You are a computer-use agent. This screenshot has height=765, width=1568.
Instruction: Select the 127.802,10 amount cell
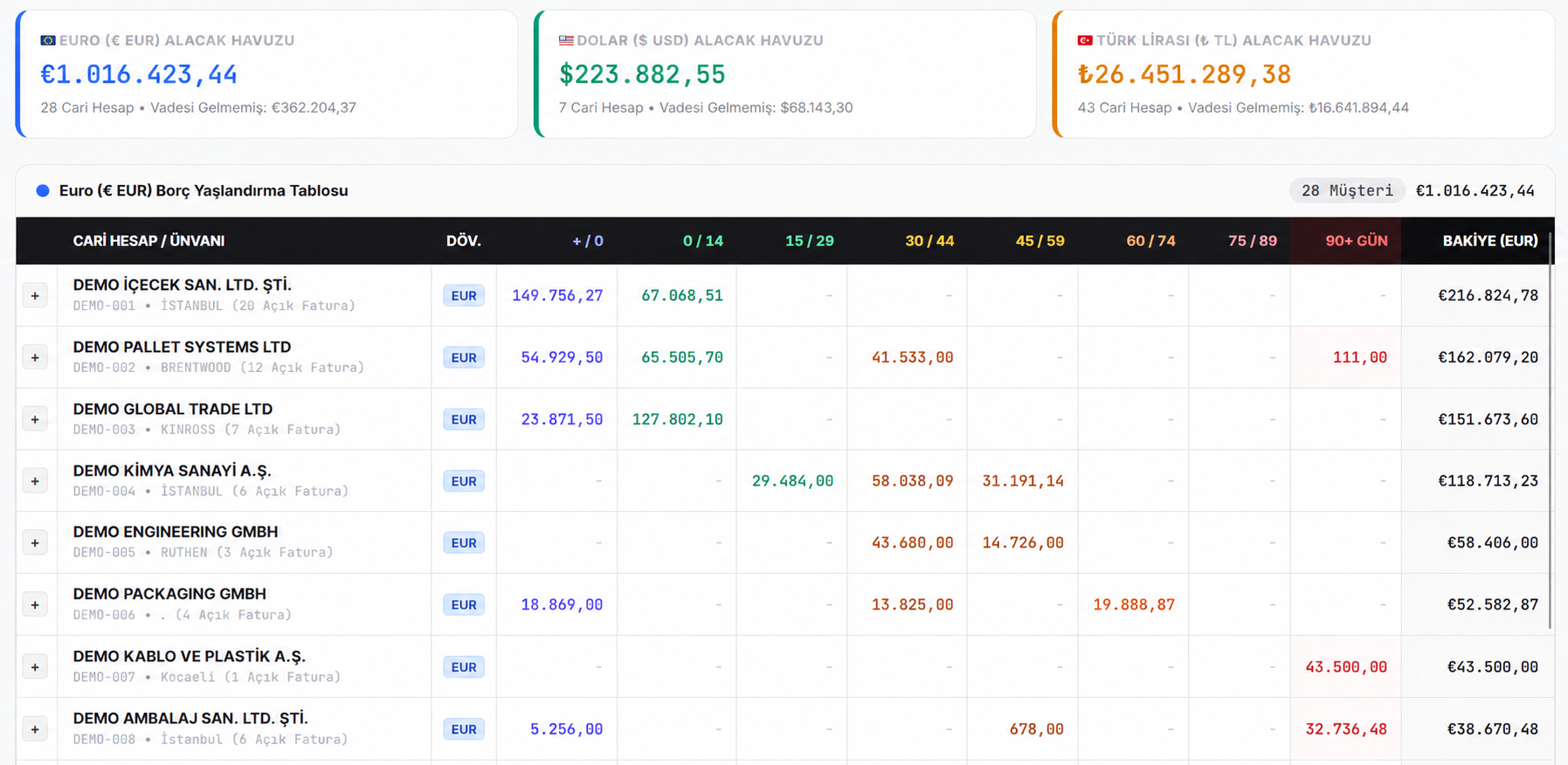[x=678, y=420]
